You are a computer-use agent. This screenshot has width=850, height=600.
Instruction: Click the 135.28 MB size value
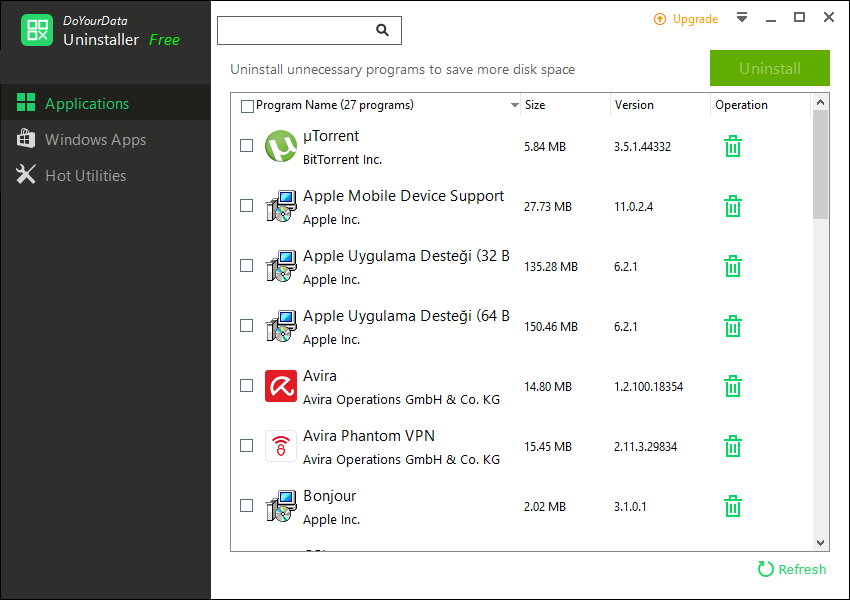coord(551,267)
